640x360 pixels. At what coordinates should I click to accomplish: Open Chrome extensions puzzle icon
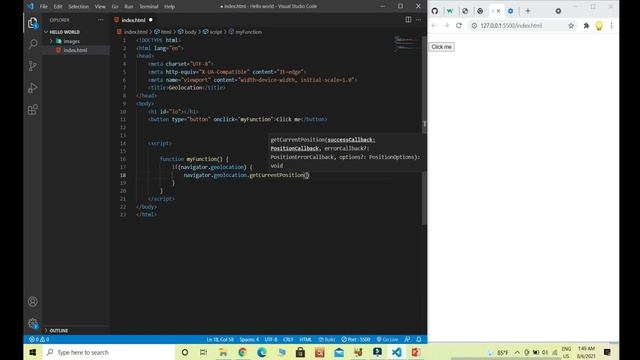coord(587,26)
